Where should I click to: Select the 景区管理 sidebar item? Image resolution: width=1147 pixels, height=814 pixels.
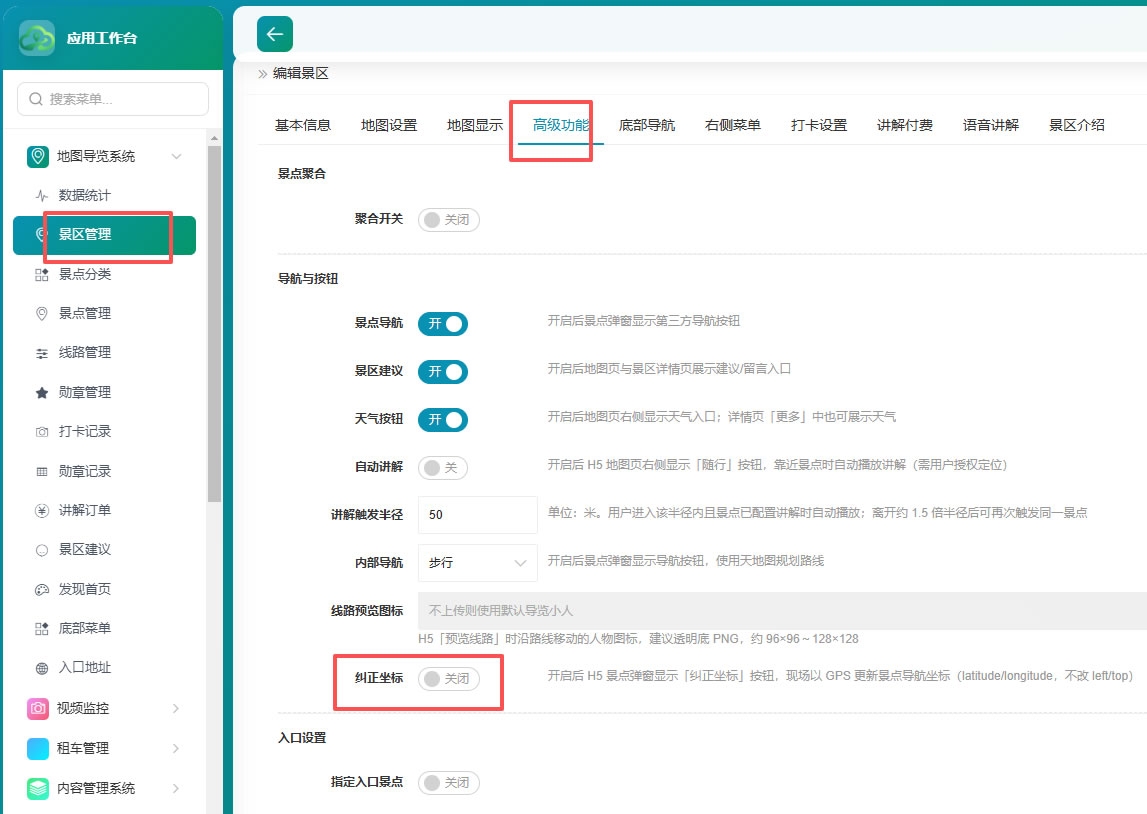105,235
